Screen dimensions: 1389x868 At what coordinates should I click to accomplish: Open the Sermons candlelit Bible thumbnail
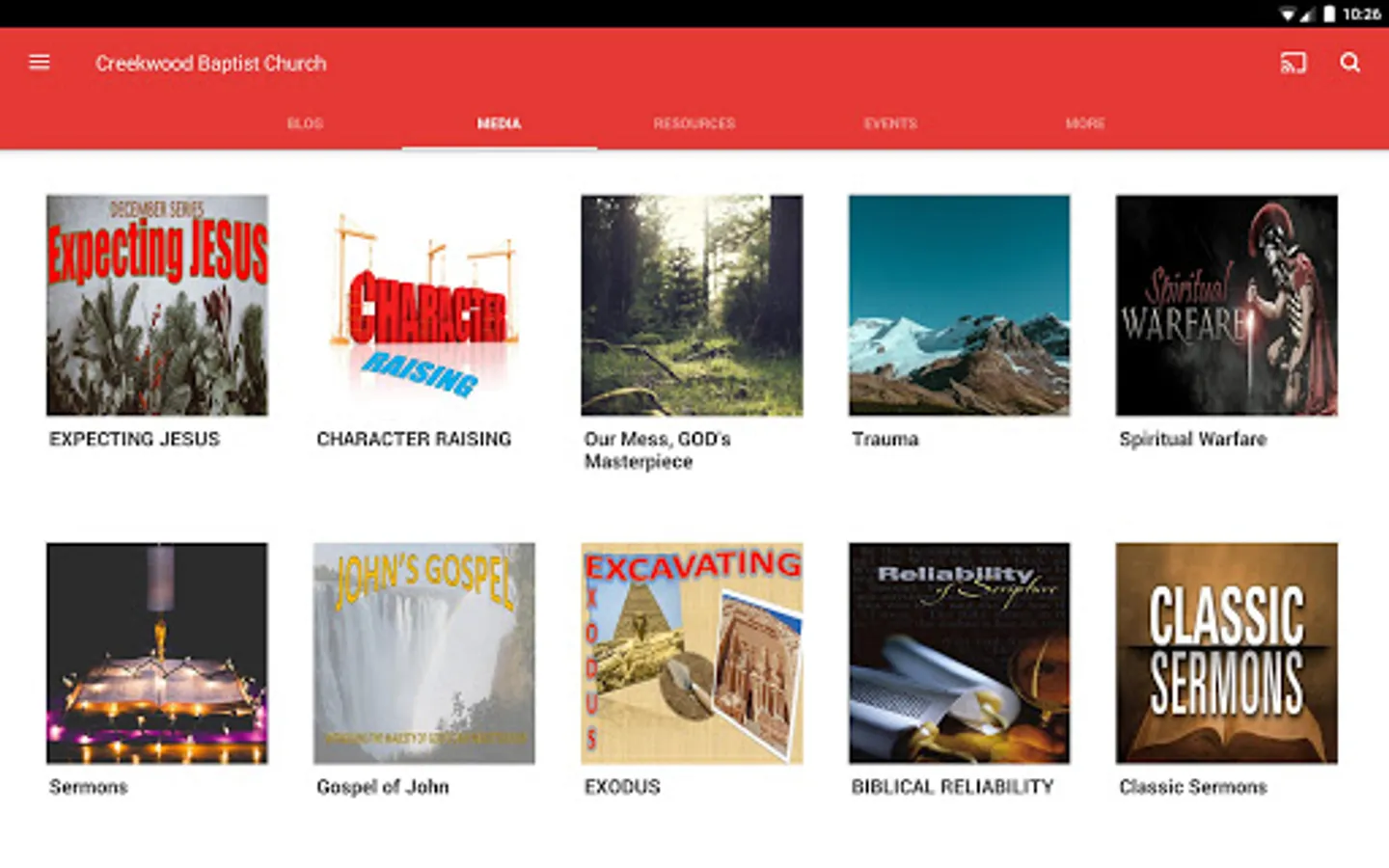157,653
